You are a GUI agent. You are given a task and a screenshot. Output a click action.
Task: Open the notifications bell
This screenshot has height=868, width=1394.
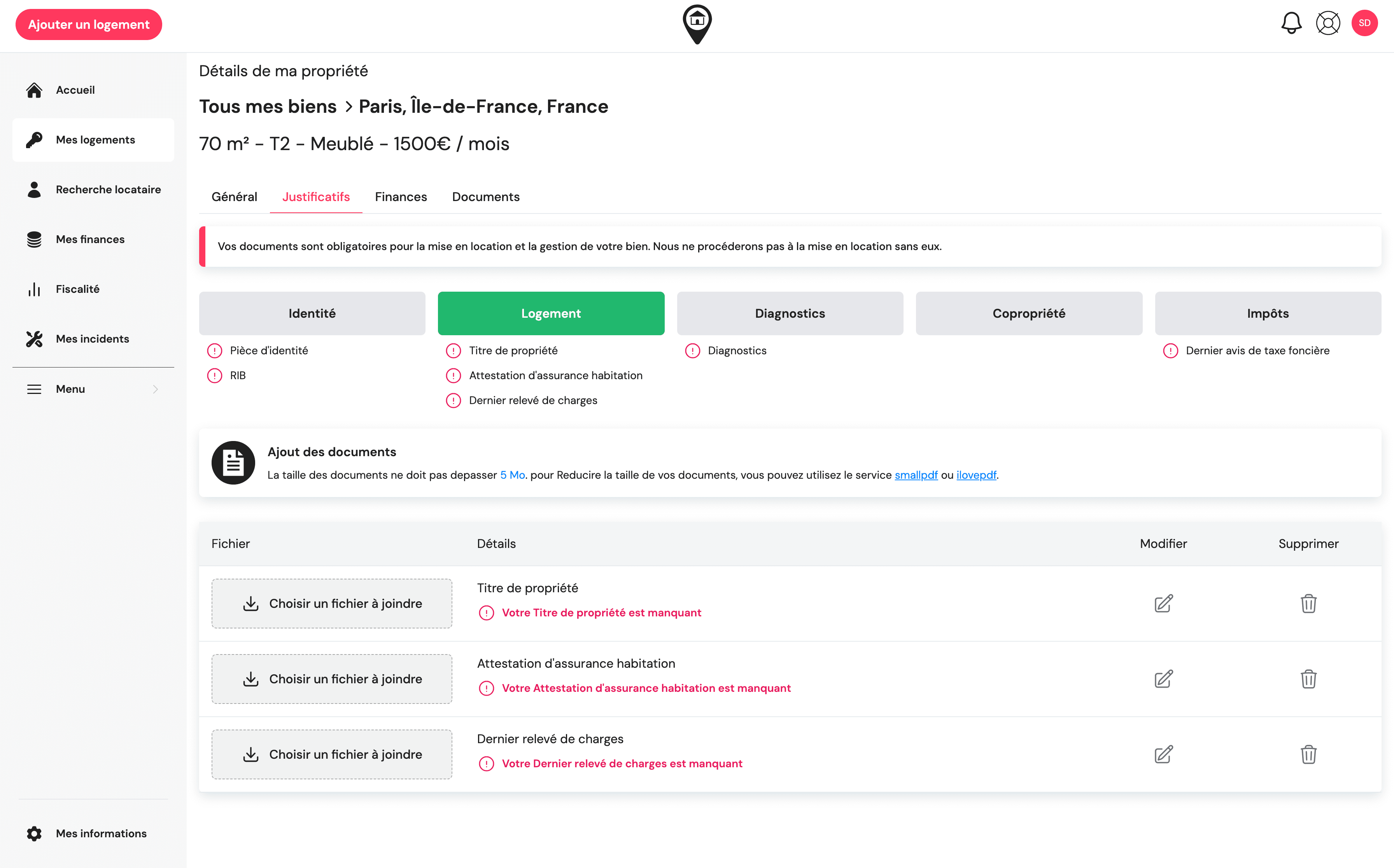click(x=1291, y=23)
